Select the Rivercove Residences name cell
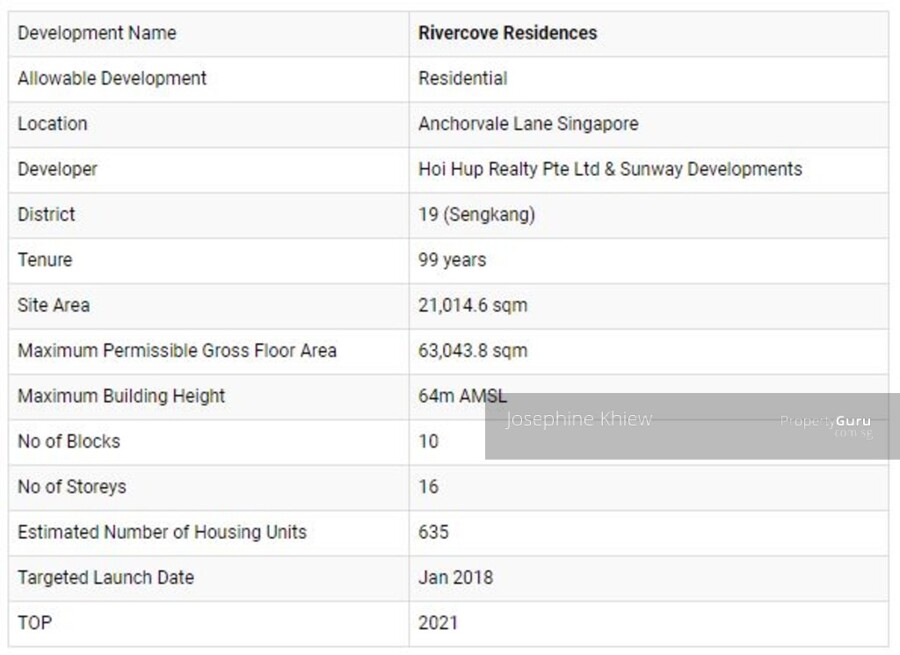This screenshot has width=900, height=655. tap(507, 33)
